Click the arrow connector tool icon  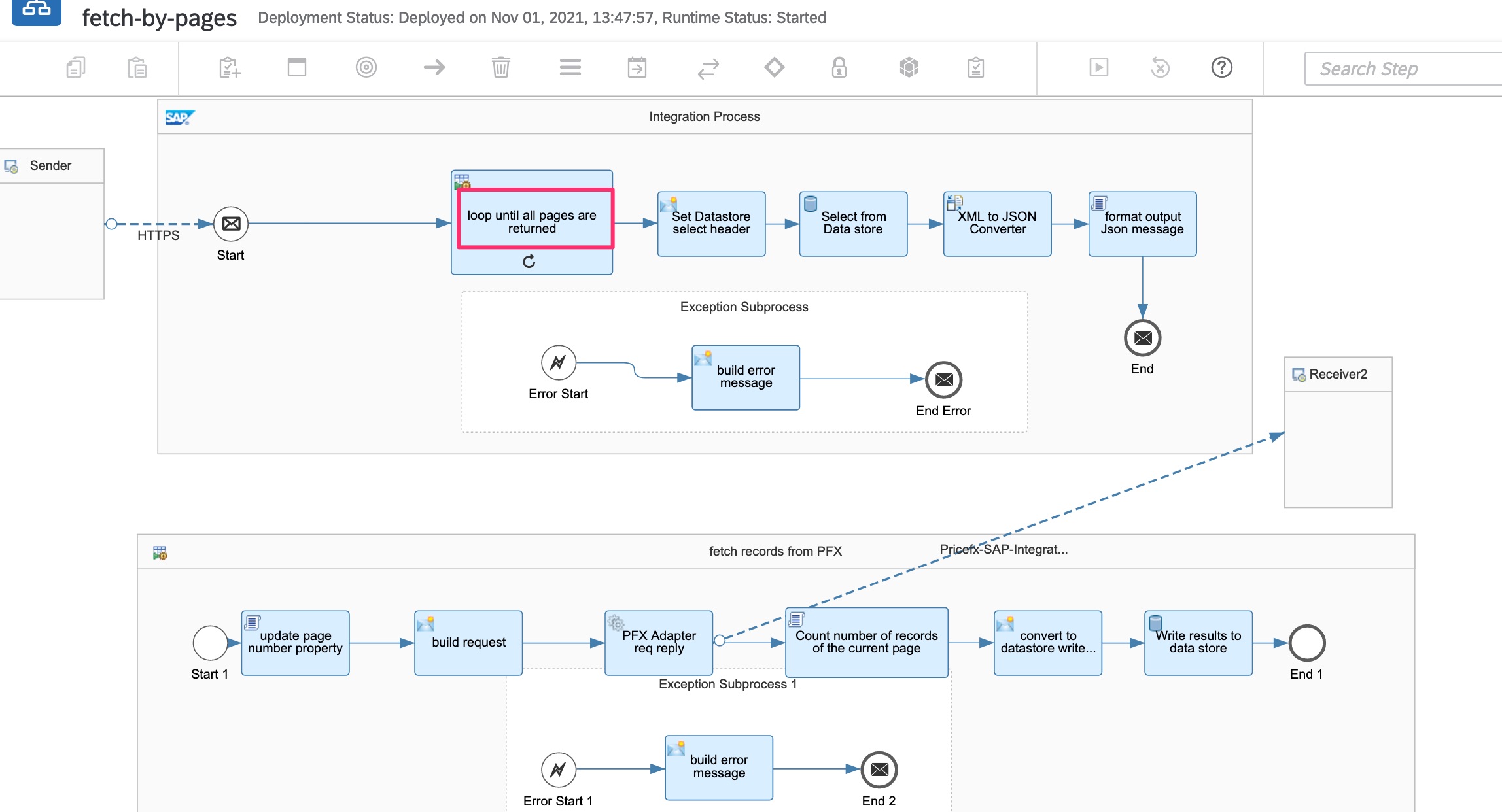[434, 67]
